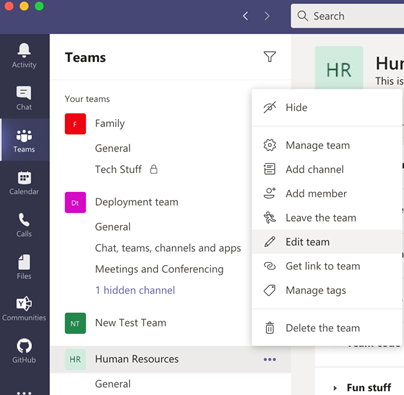Click the search magnifier icon

pos(302,16)
